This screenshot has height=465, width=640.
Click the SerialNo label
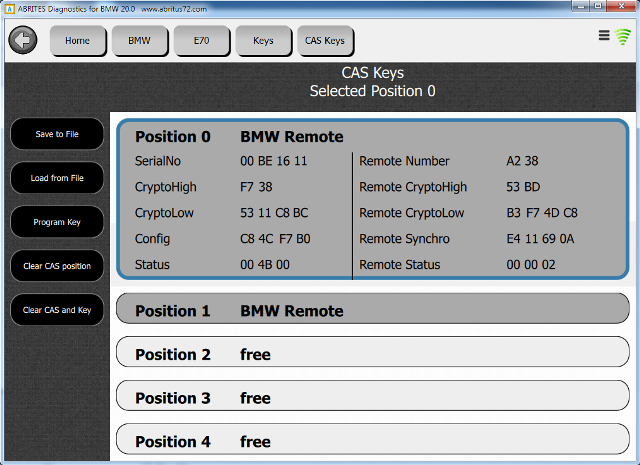tap(158, 161)
